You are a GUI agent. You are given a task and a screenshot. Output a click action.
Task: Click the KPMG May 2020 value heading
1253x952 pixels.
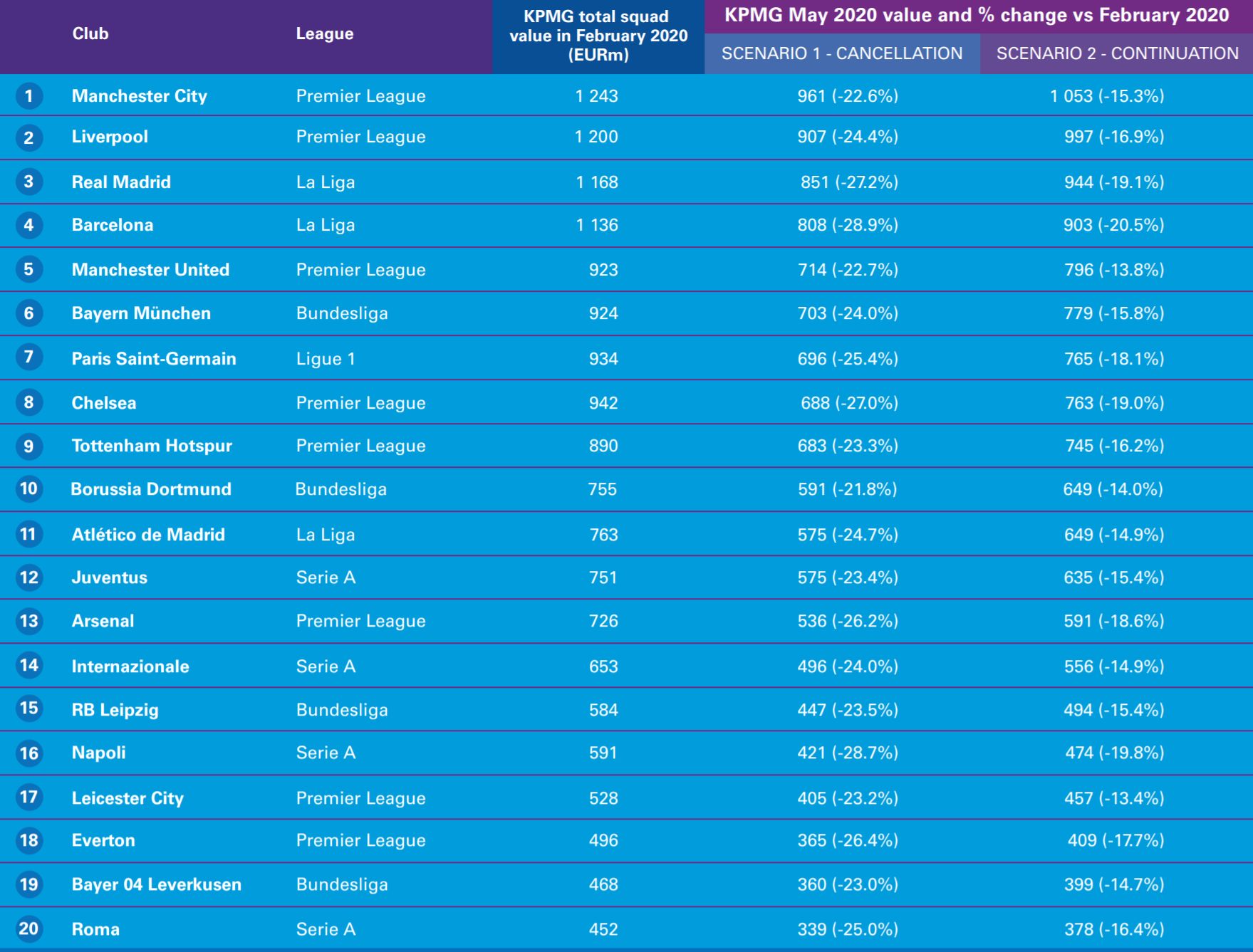(x=977, y=15)
